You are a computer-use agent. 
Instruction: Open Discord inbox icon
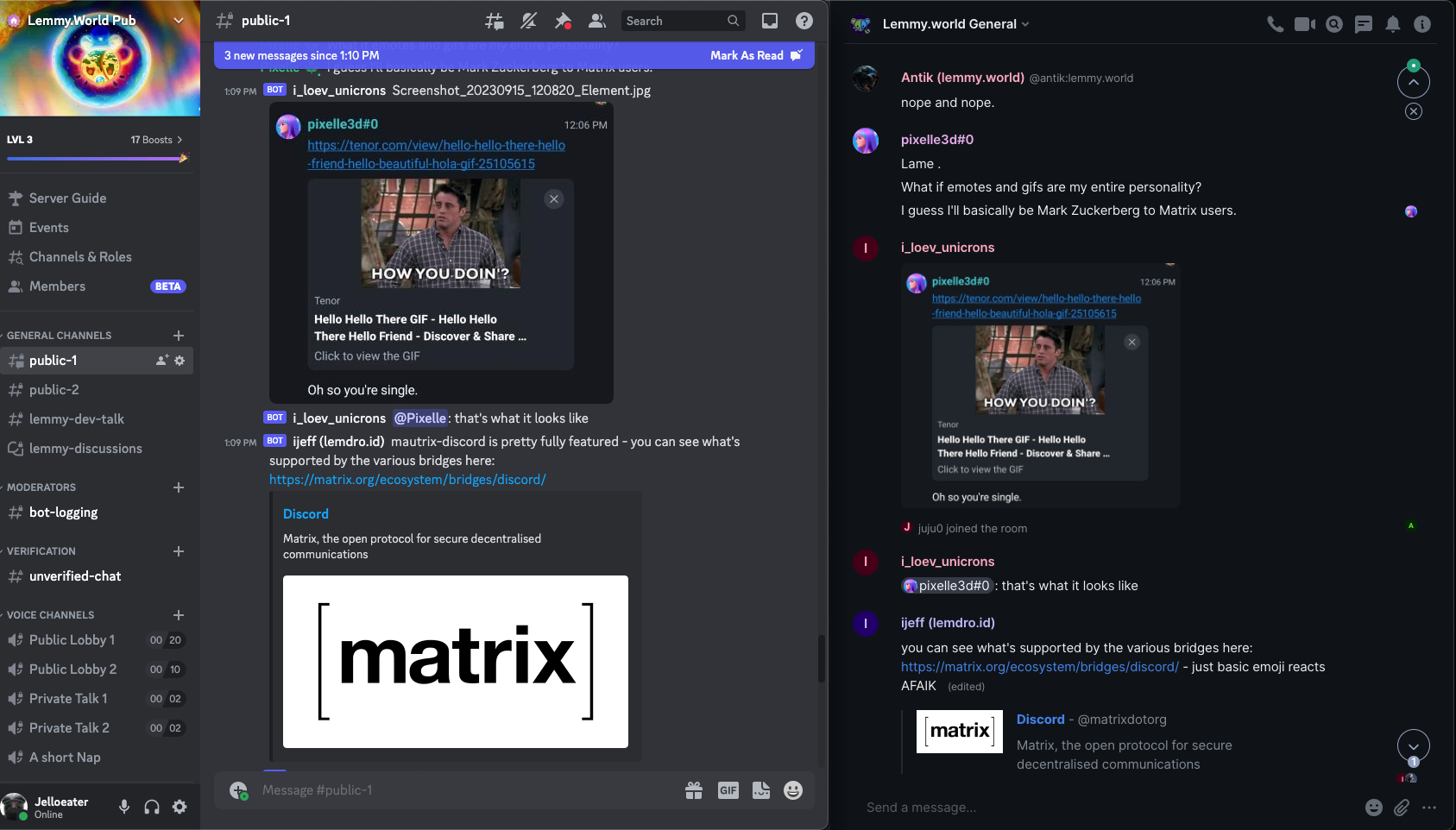770,21
